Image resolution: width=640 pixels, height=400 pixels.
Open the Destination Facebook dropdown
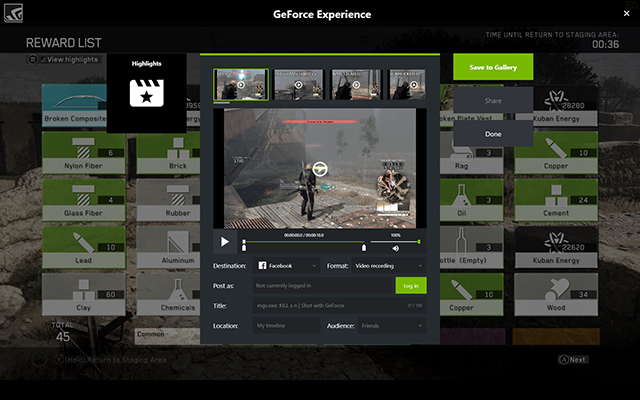coord(287,266)
